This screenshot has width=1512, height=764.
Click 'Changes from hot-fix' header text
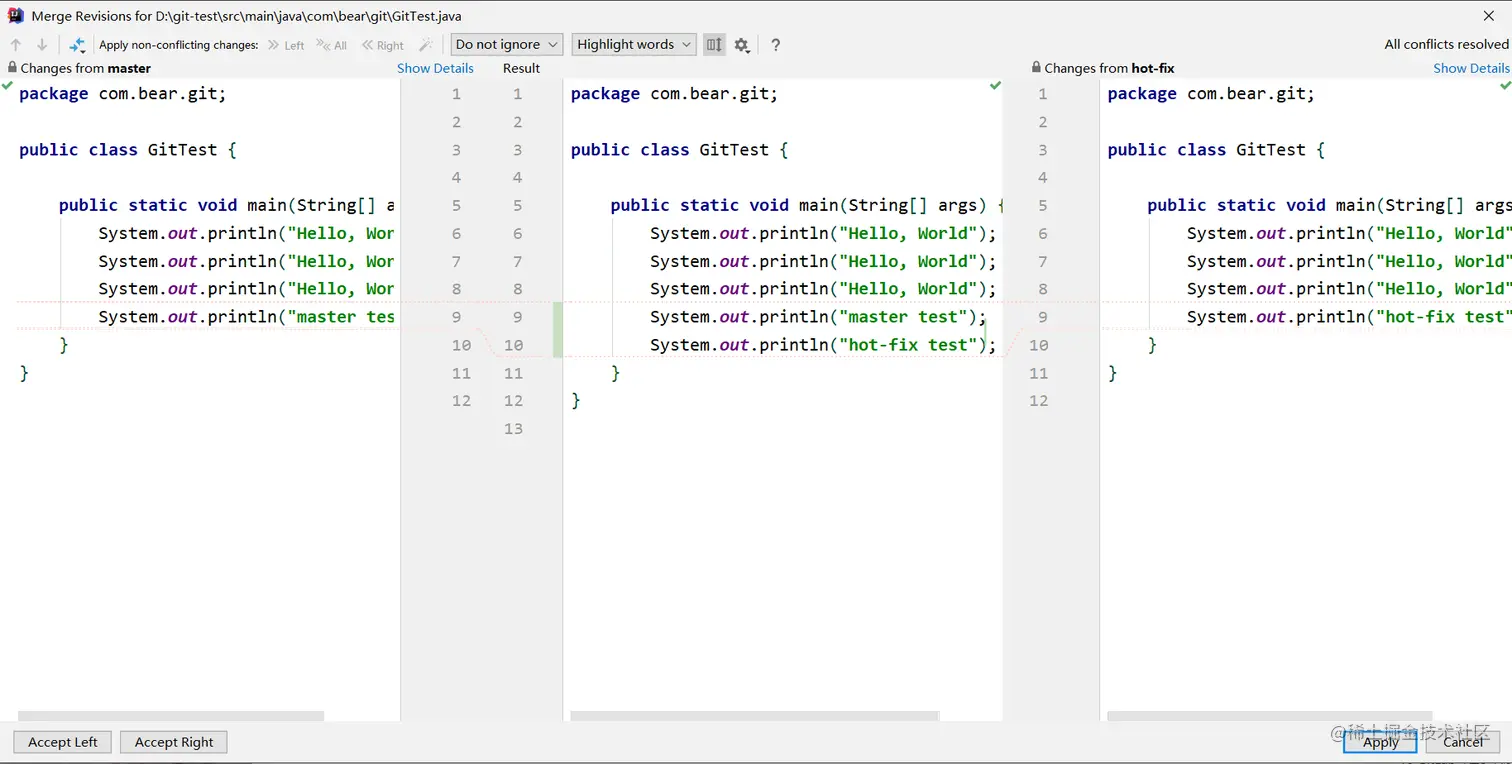point(1110,68)
